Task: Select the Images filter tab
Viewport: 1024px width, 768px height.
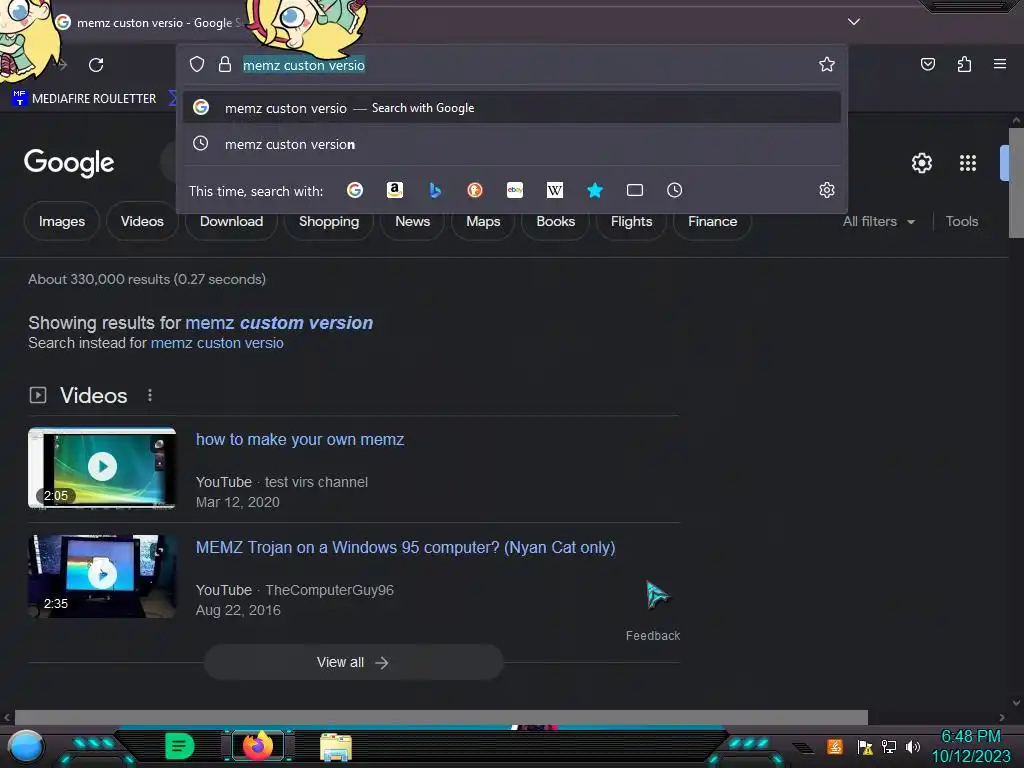Action: point(61,221)
